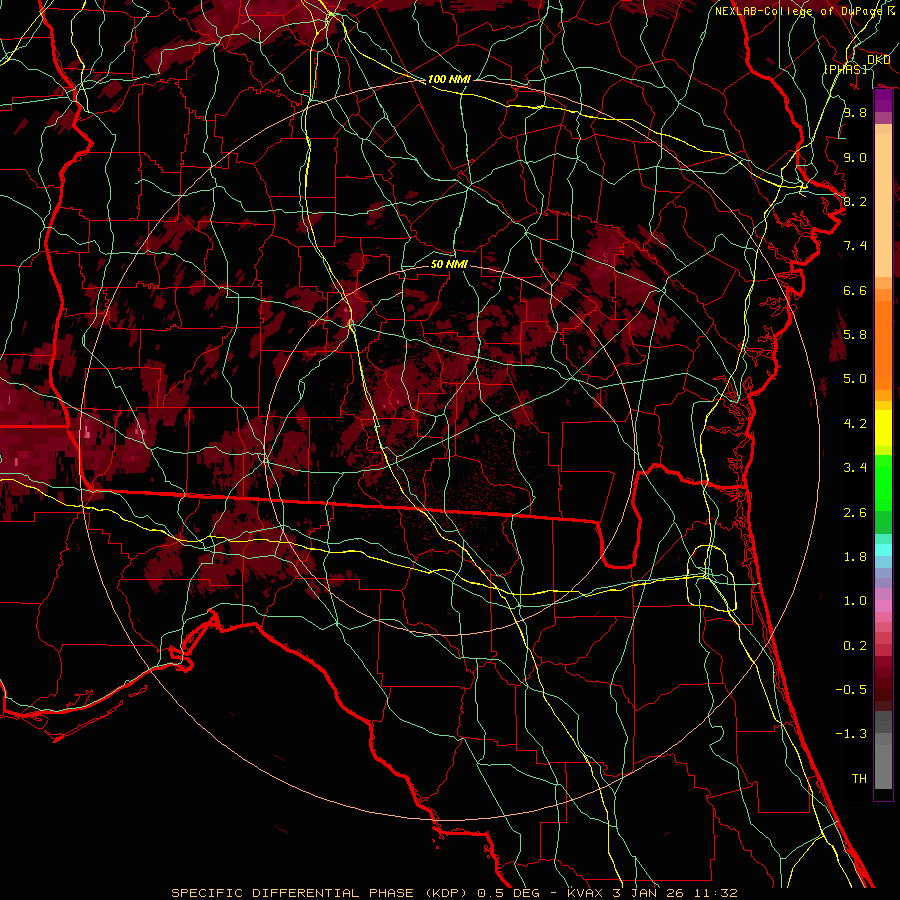This screenshot has height=900, width=900.
Task: Click the TH threshold label
Action: [x=859, y=779]
